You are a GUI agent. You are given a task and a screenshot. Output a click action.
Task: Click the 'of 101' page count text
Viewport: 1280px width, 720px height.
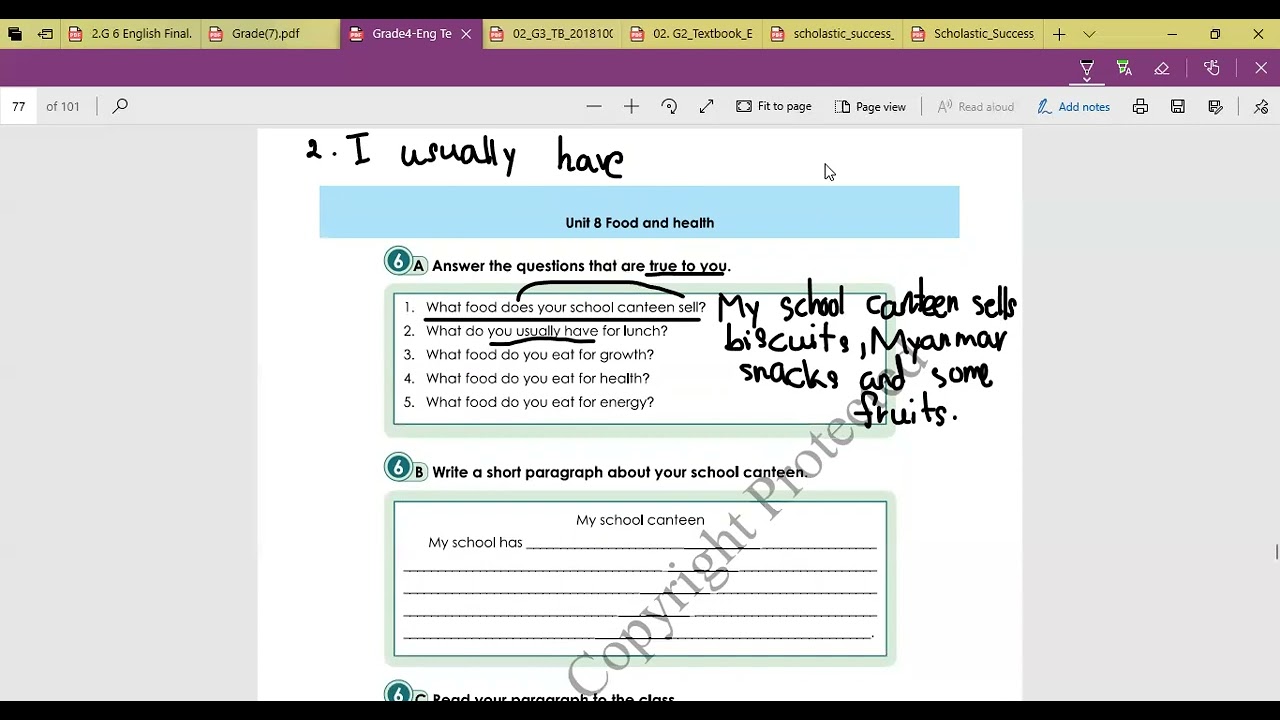(62, 106)
